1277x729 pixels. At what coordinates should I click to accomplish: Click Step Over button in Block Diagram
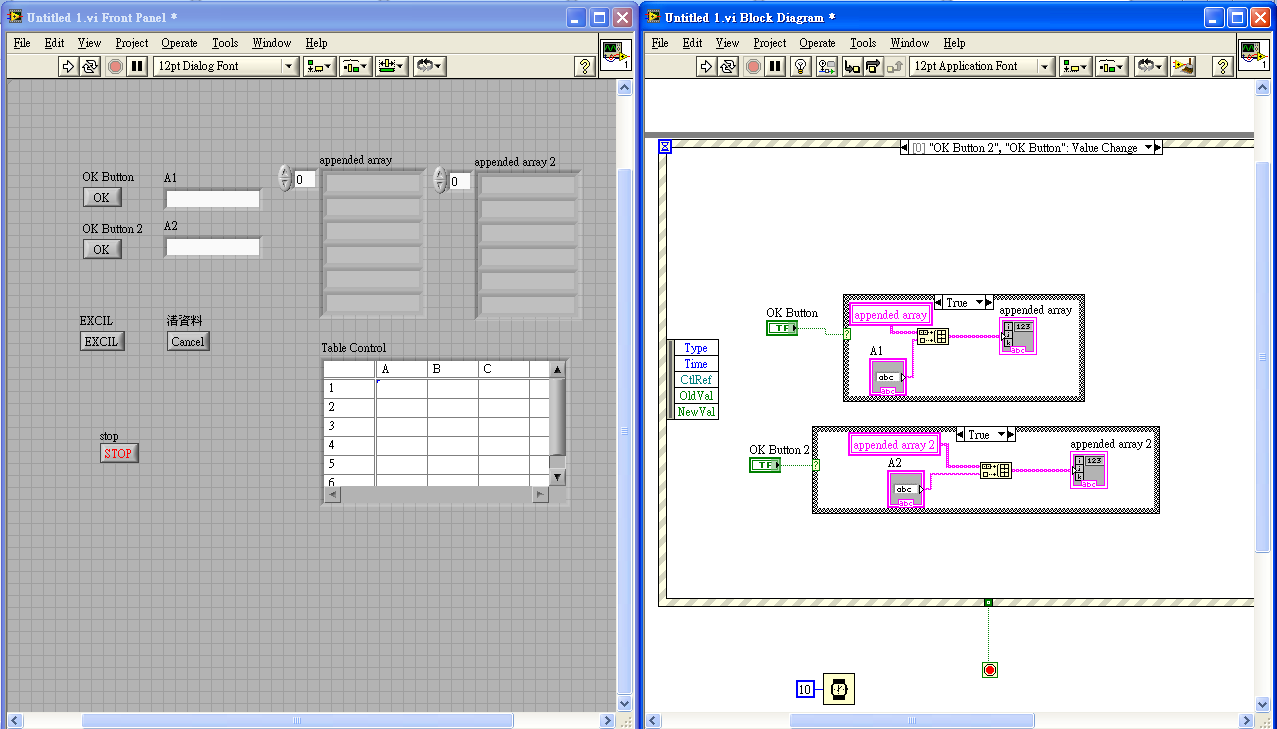click(873, 66)
